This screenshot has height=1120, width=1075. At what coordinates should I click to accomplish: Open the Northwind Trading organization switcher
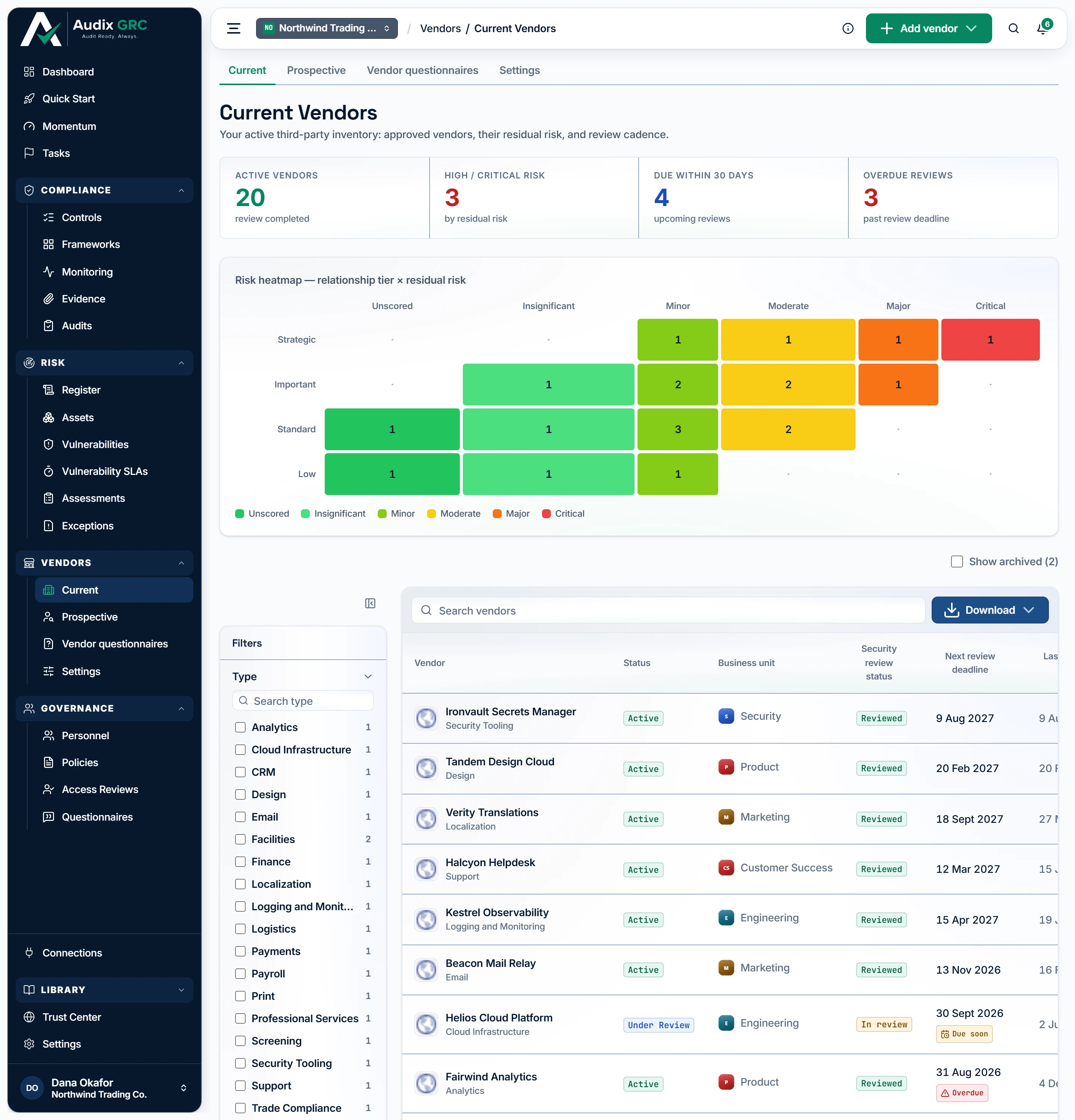coord(327,28)
